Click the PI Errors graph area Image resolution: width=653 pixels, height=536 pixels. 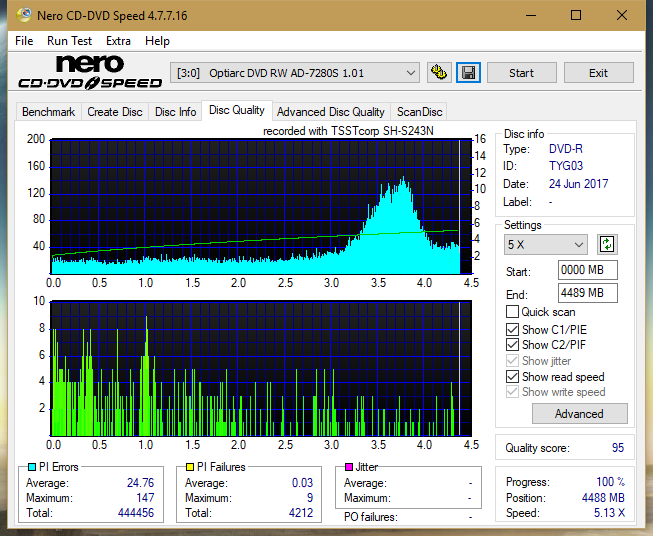click(261, 207)
